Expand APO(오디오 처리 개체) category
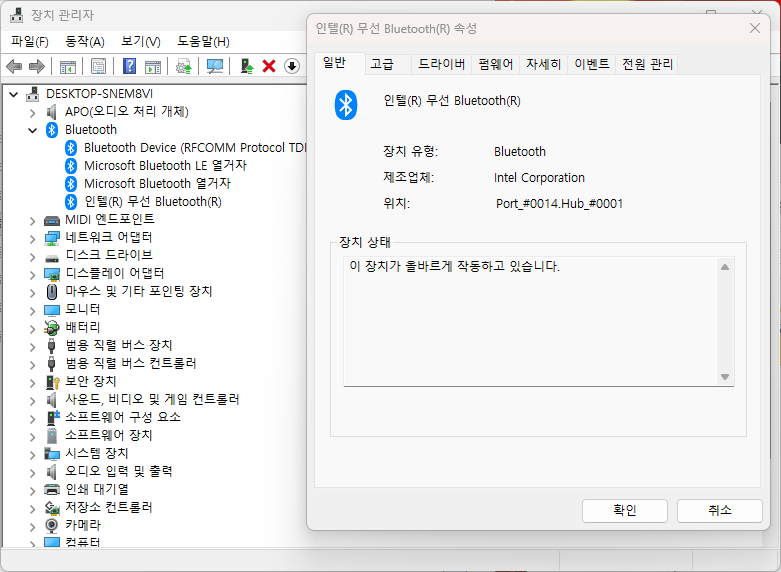This screenshot has height=572, width=781. [33, 113]
